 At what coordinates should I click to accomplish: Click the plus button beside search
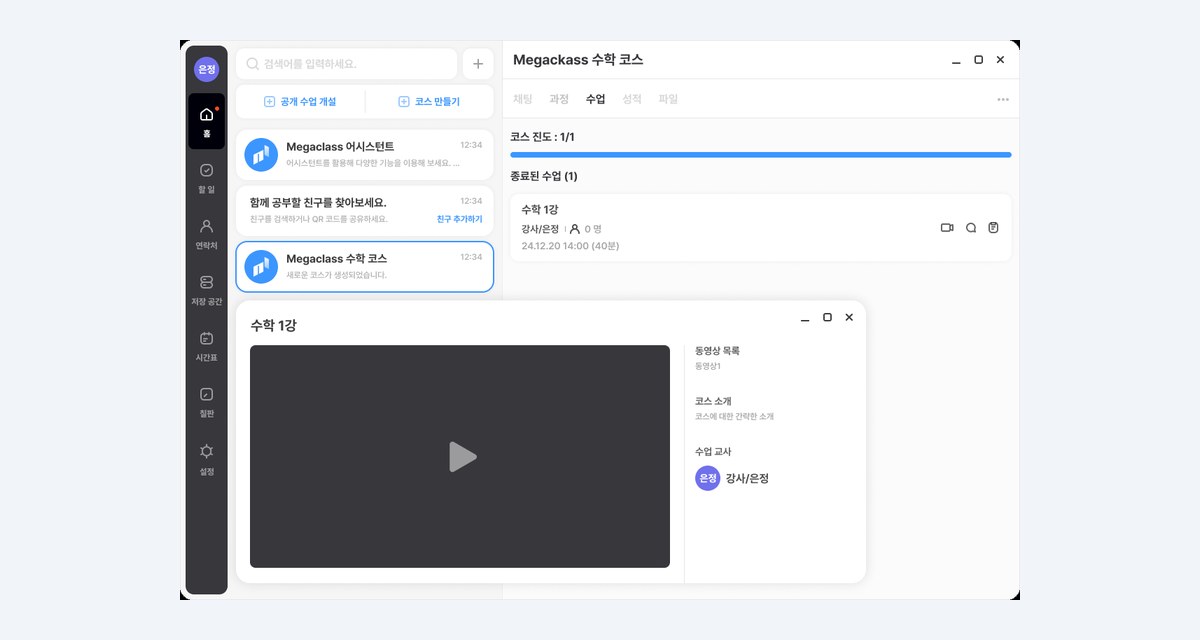coord(477,64)
